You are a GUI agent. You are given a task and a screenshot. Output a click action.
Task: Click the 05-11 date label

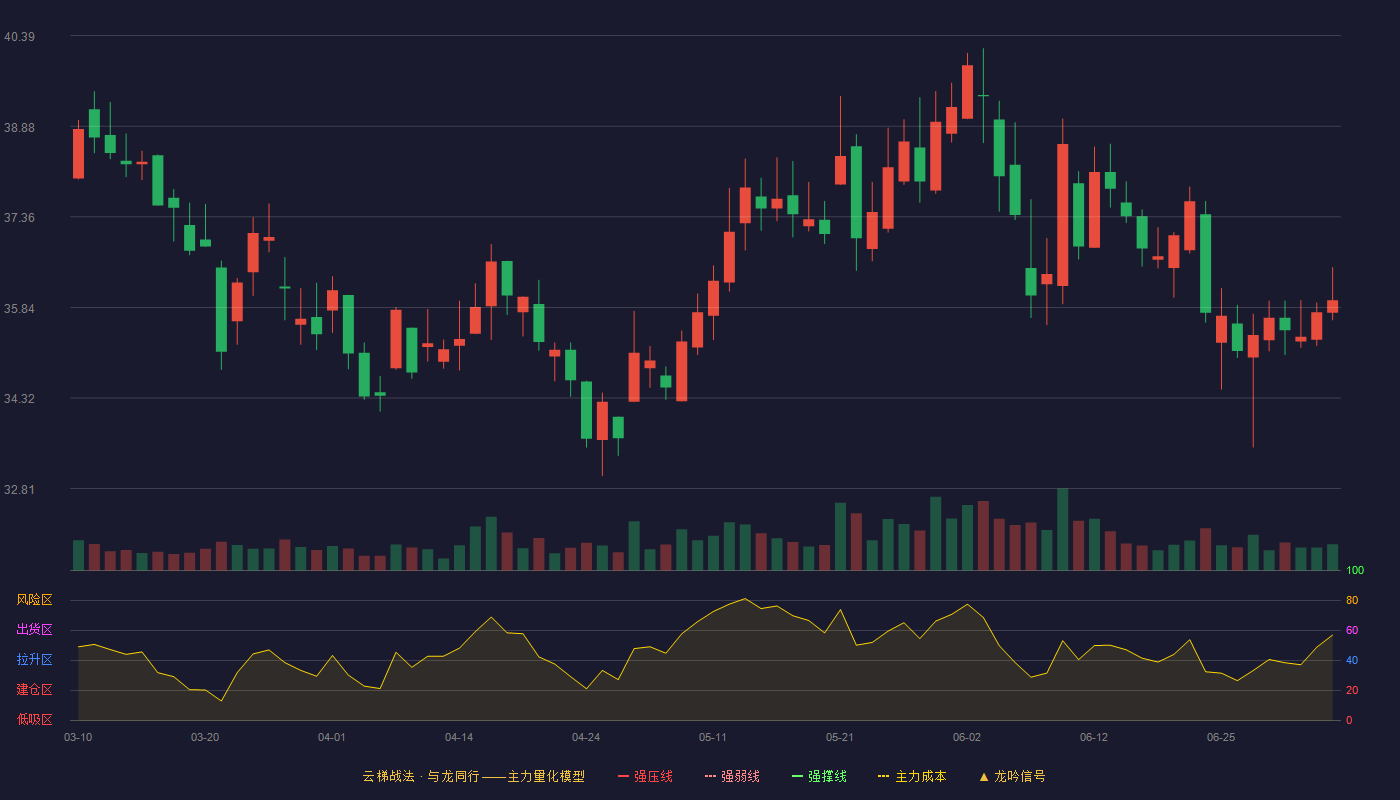[713, 737]
